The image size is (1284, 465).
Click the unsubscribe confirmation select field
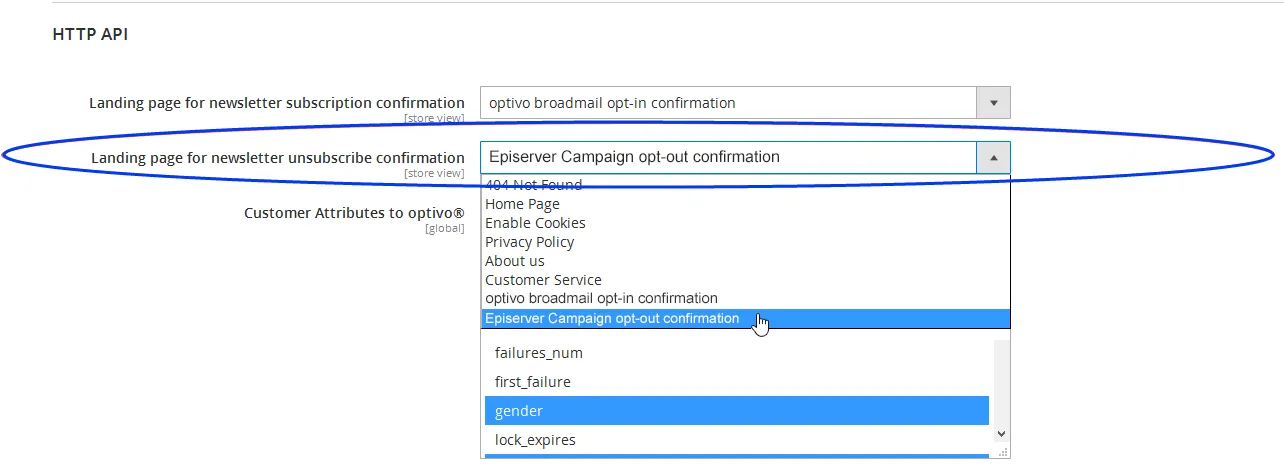[745, 157]
